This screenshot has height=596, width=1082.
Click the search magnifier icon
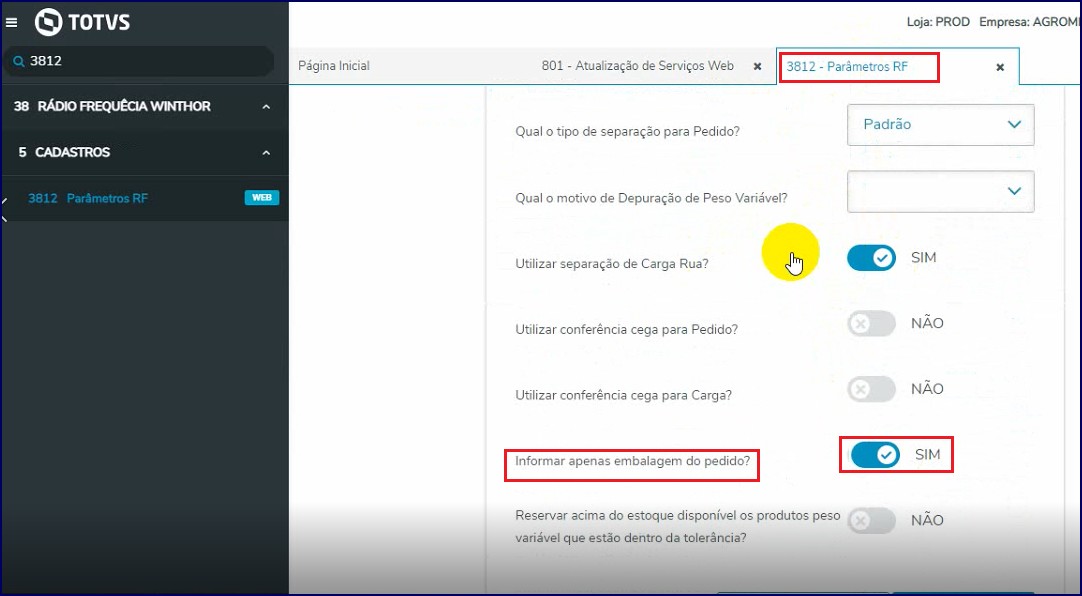pyautogui.click(x=19, y=61)
